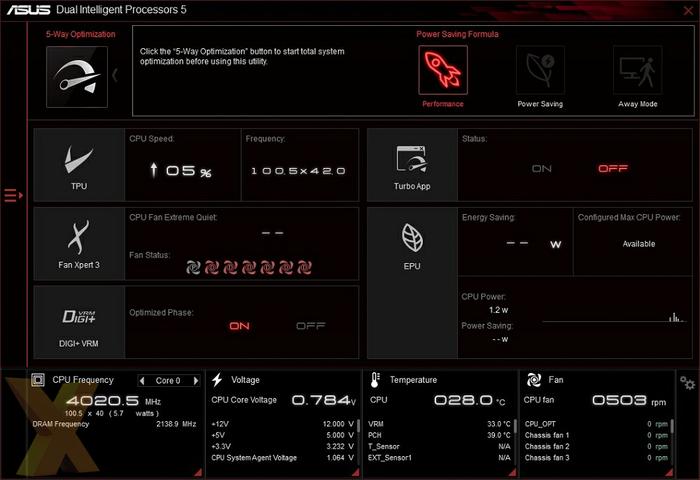Open settings gear at bottom right
This screenshot has width=700, height=480.
coord(688,383)
